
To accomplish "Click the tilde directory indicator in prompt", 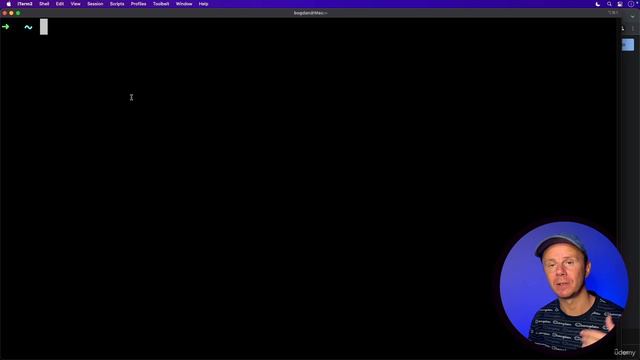I will tap(28, 27).
